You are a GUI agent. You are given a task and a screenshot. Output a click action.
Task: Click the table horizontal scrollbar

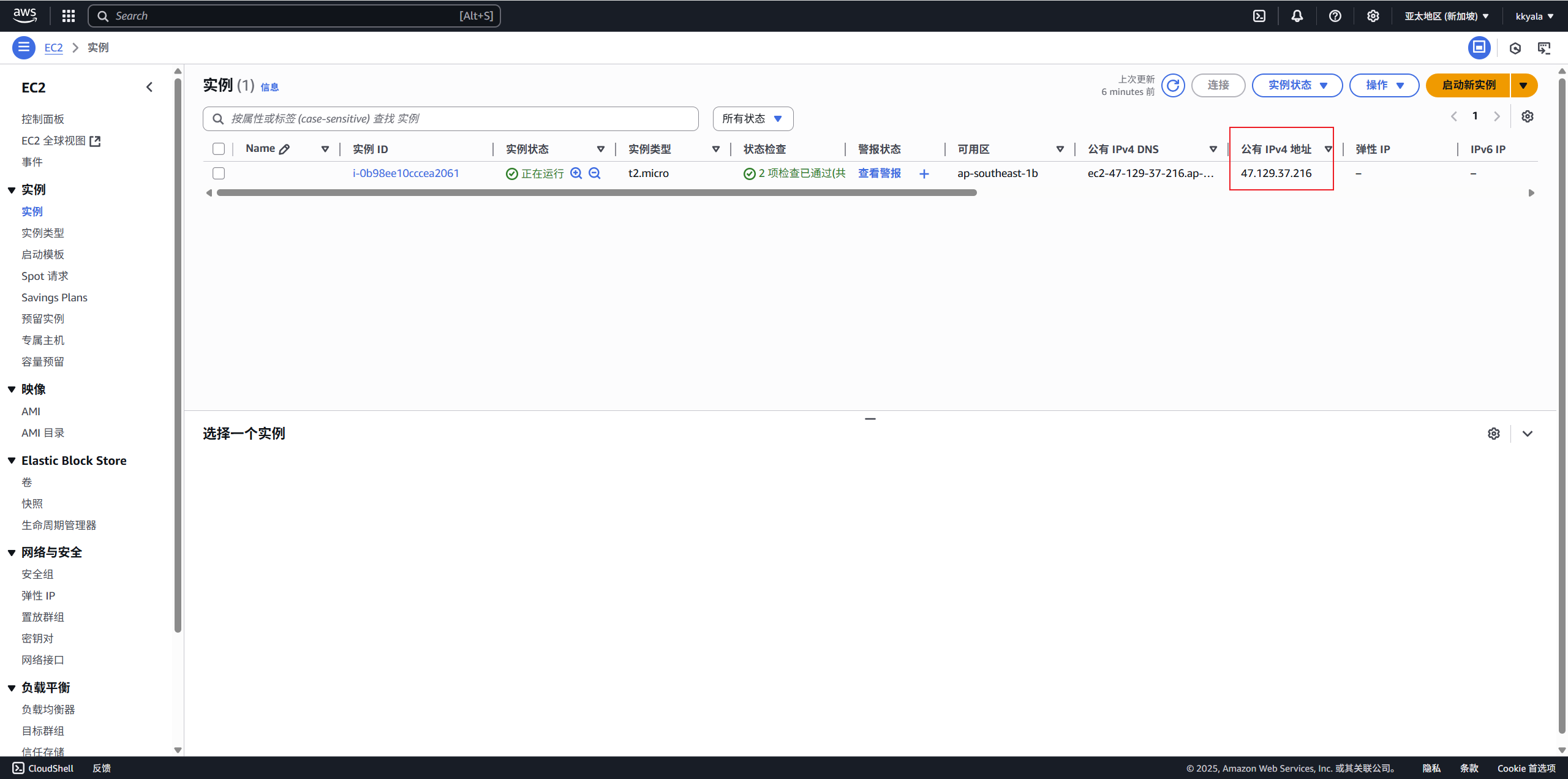click(597, 193)
